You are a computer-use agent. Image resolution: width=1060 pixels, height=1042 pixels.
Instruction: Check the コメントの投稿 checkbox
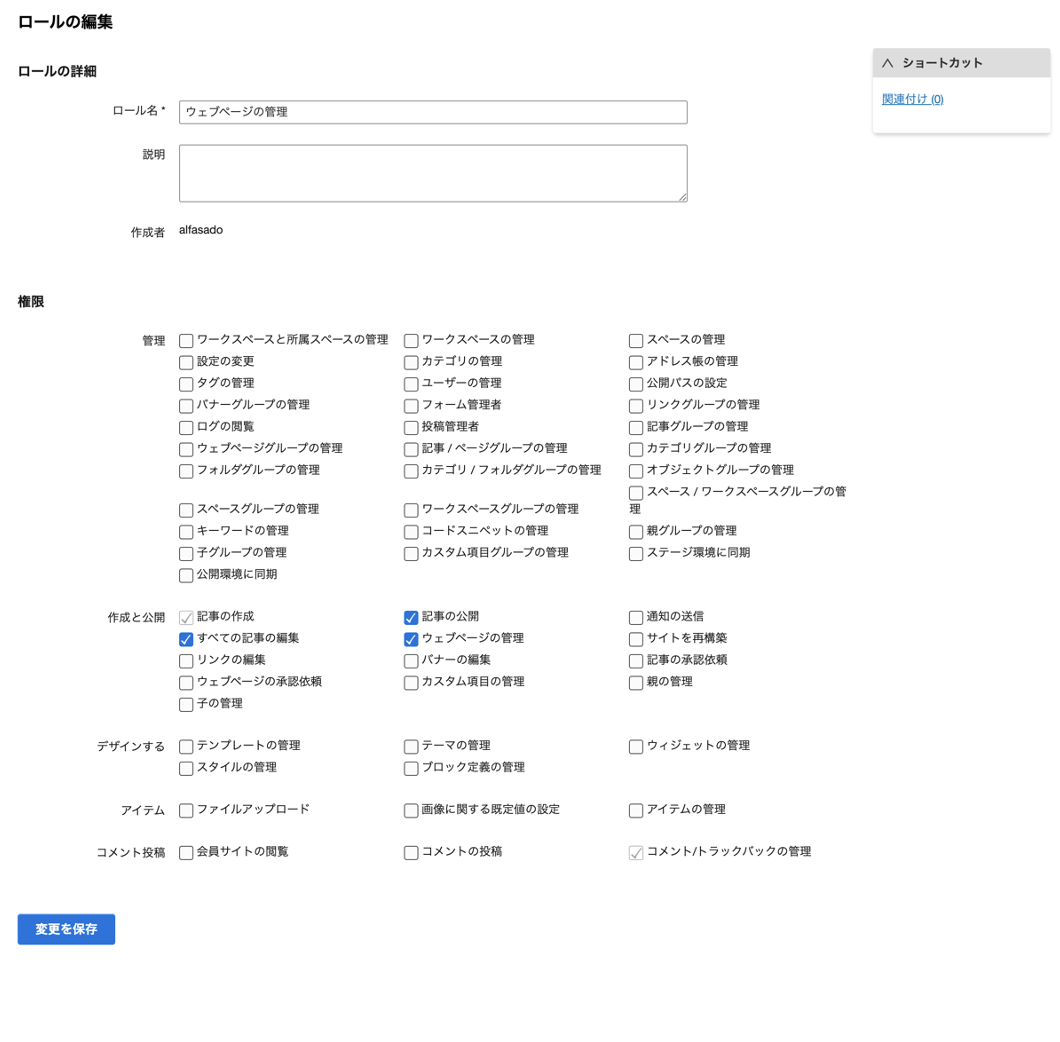tap(411, 853)
